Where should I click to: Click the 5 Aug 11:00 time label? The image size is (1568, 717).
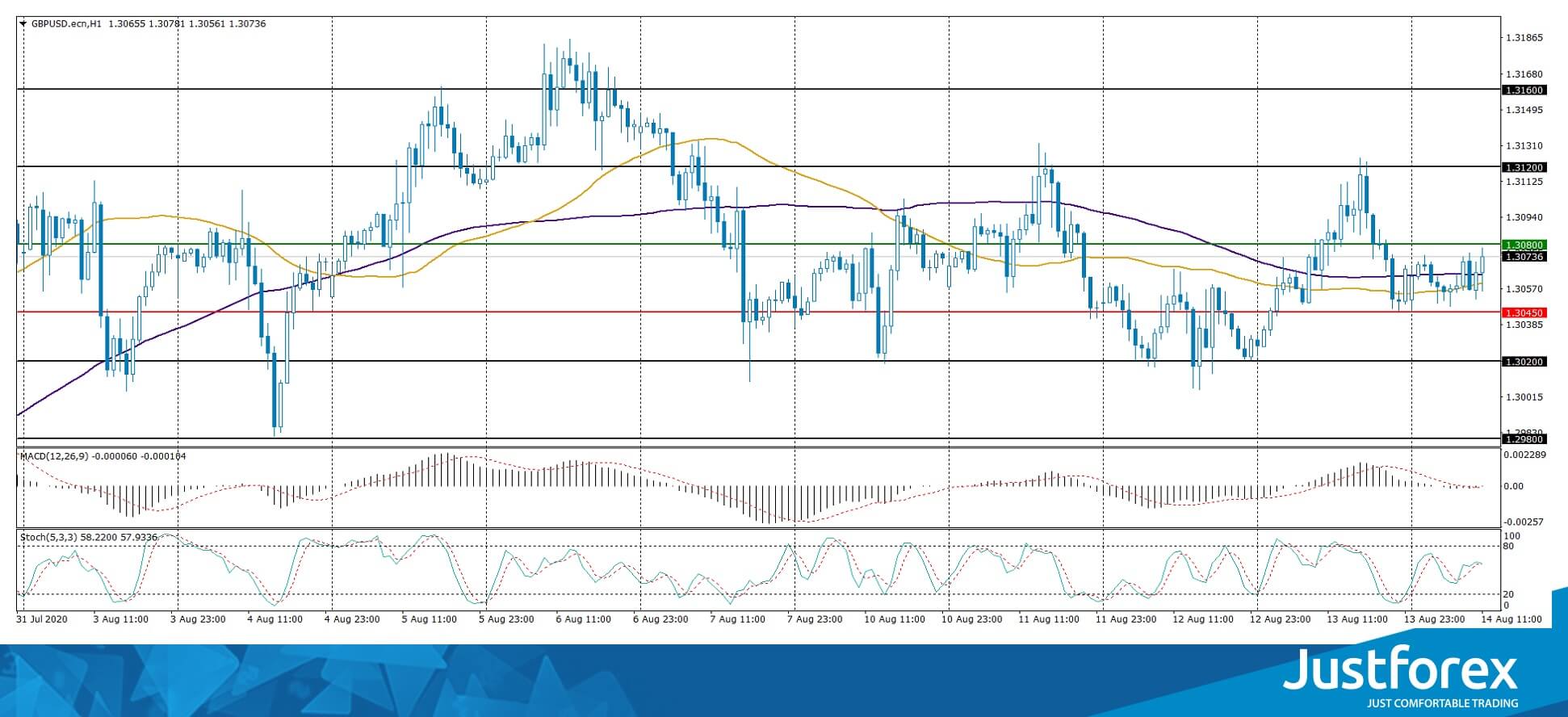tap(430, 619)
